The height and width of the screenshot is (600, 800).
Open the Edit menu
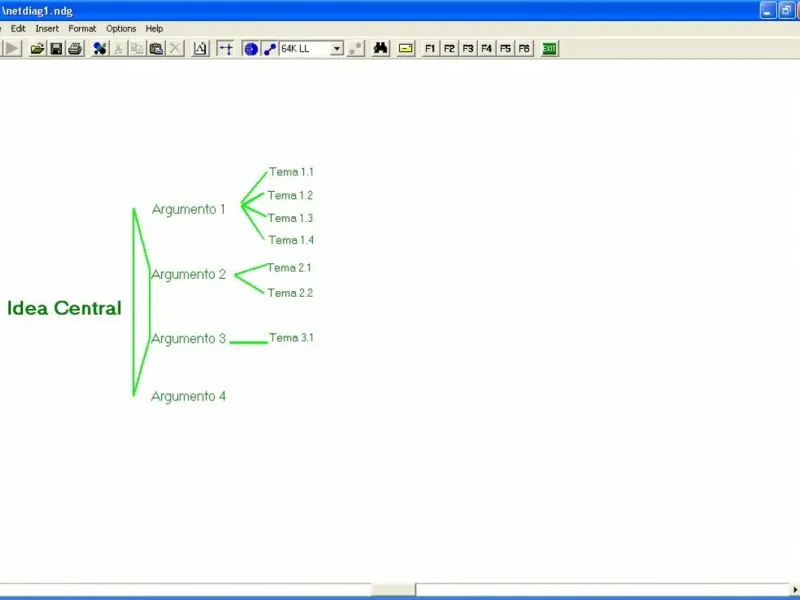[18, 29]
